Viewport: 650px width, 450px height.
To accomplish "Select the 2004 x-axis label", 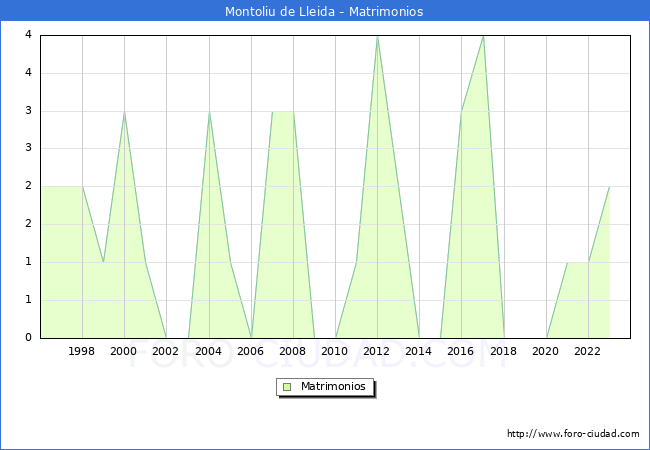I will tap(209, 351).
